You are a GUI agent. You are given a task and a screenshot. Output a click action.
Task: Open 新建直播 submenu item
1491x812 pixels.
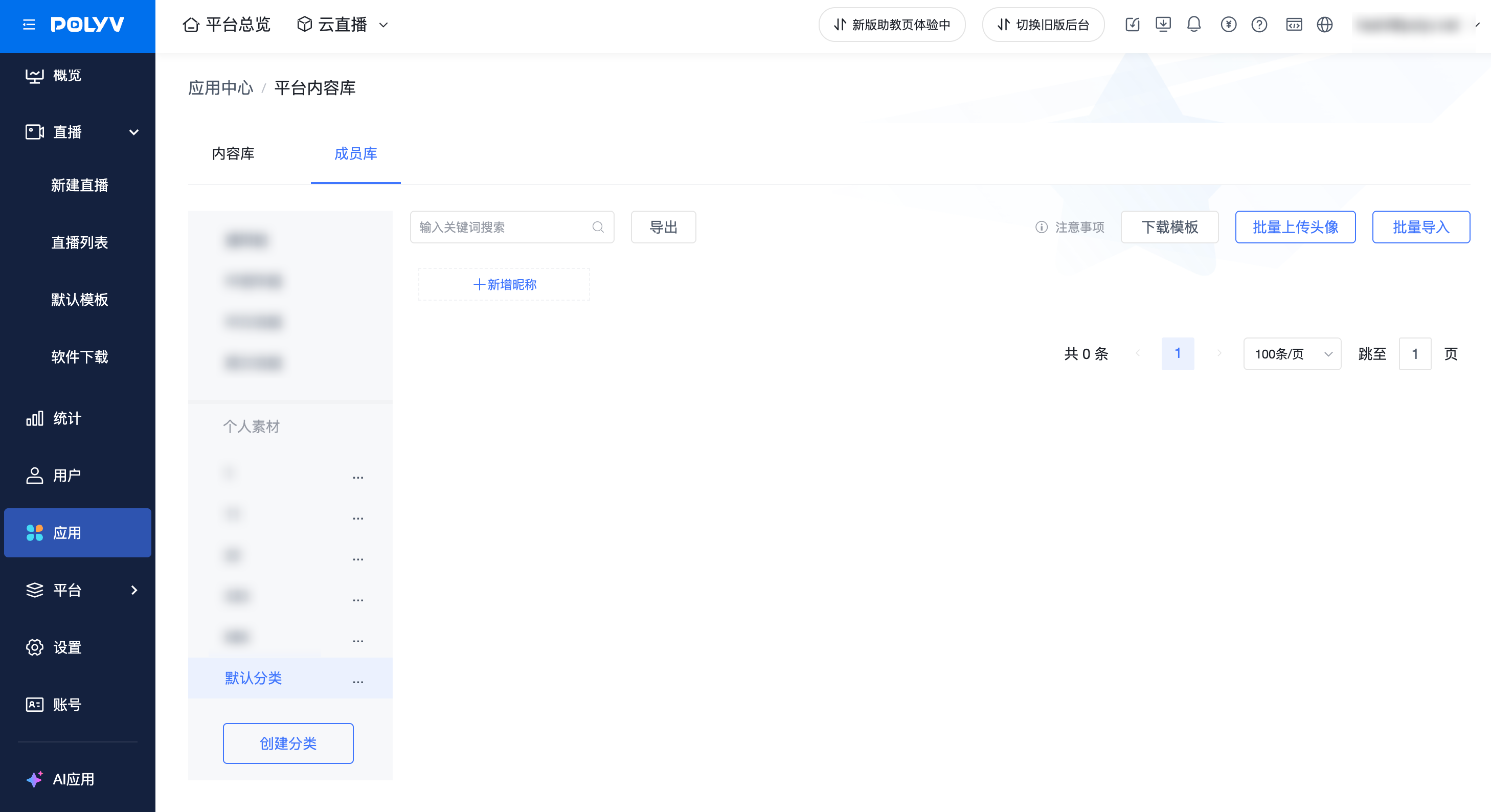79,185
